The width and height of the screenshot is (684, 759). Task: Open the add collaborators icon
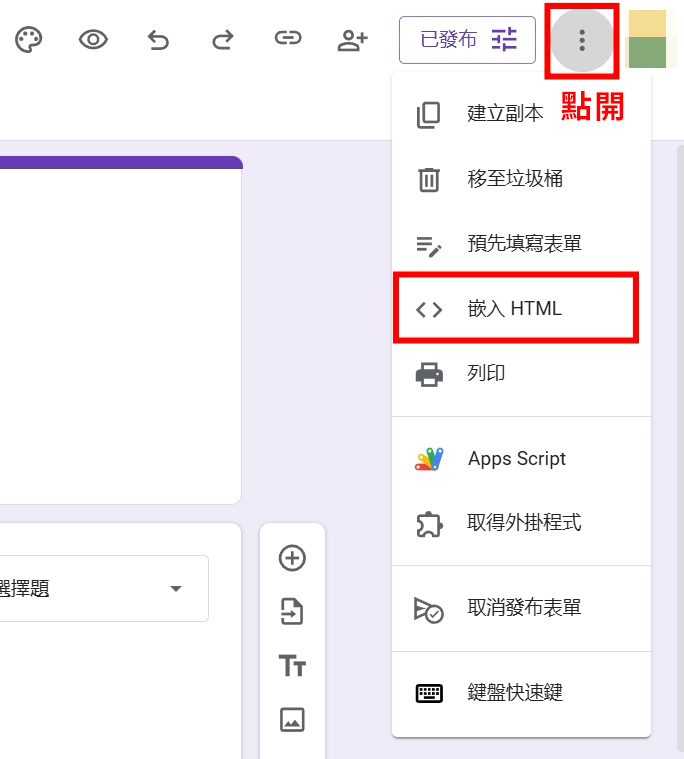tap(352, 40)
